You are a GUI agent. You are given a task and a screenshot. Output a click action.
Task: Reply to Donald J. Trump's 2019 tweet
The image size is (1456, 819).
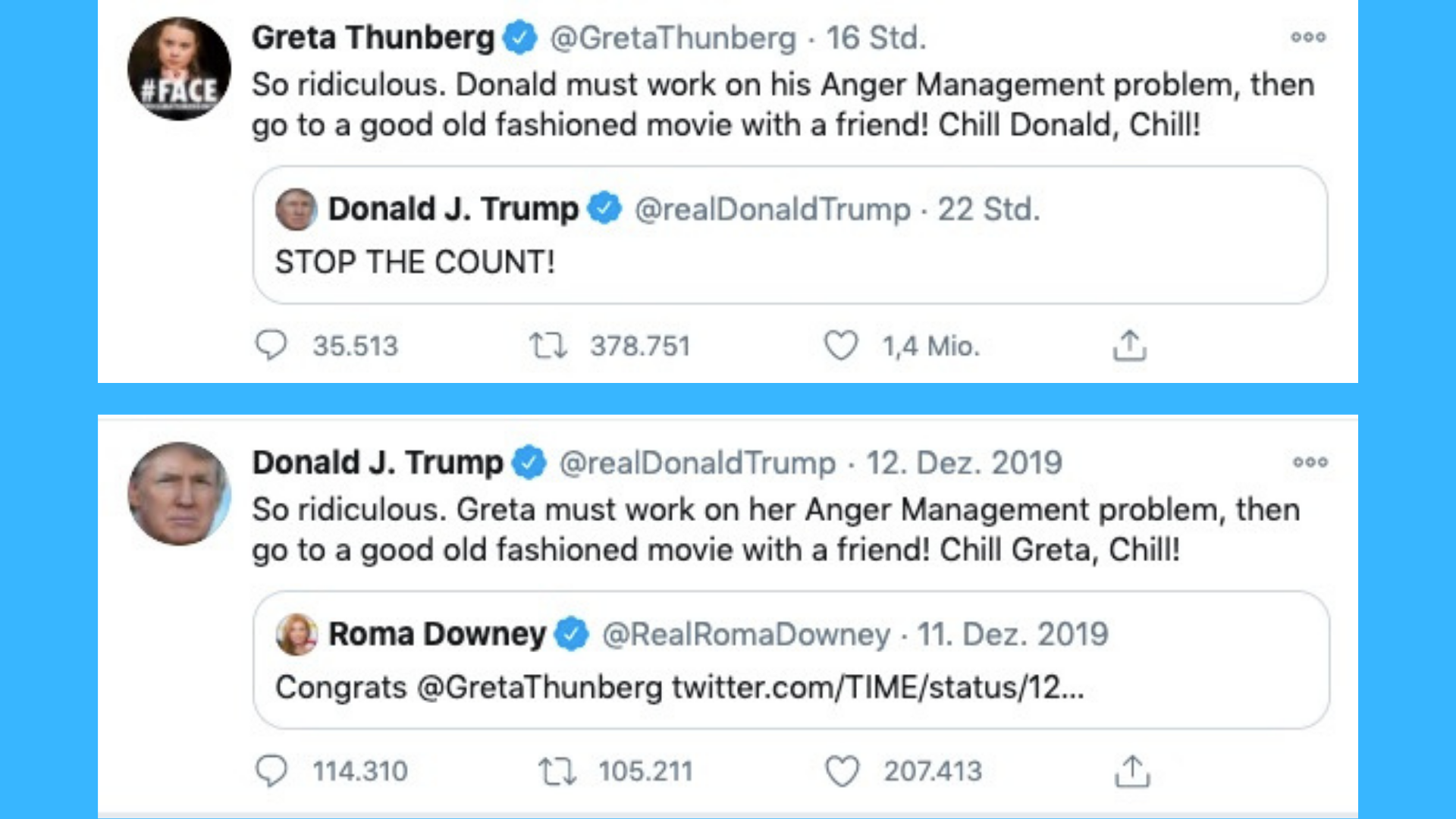271,770
